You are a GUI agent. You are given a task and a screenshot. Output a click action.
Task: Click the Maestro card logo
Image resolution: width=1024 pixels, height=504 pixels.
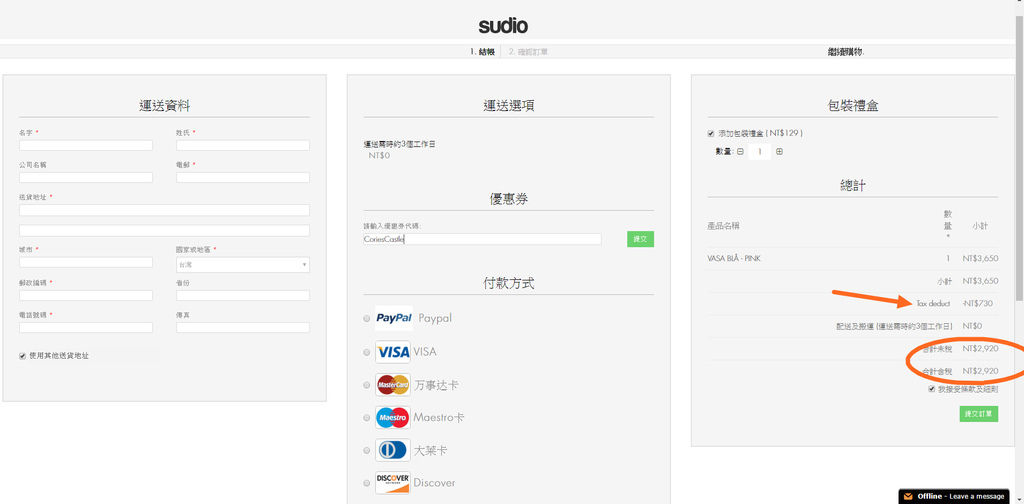click(x=393, y=417)
